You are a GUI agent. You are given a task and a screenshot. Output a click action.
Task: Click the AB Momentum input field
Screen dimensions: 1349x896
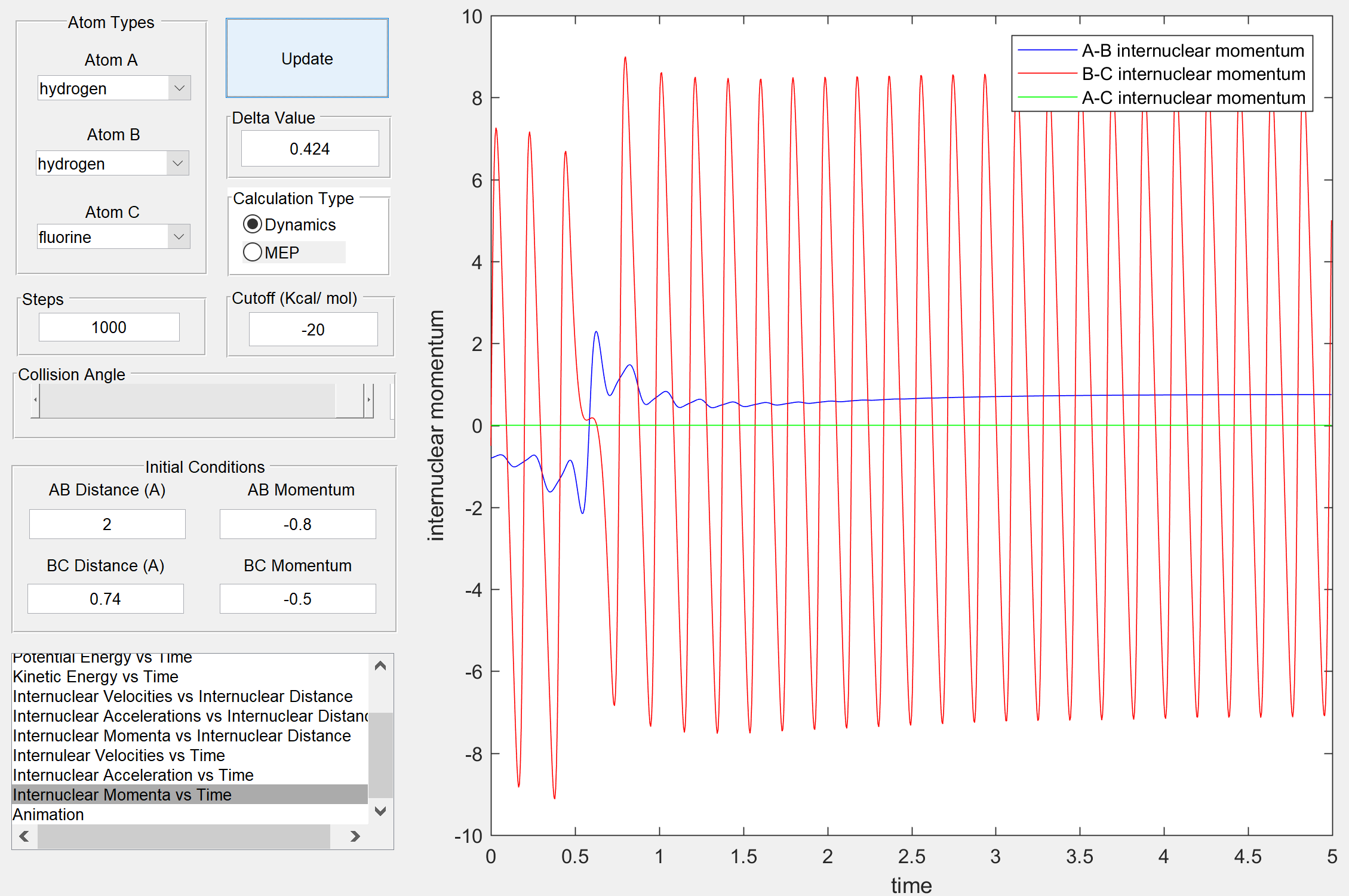tap(297, 524)
